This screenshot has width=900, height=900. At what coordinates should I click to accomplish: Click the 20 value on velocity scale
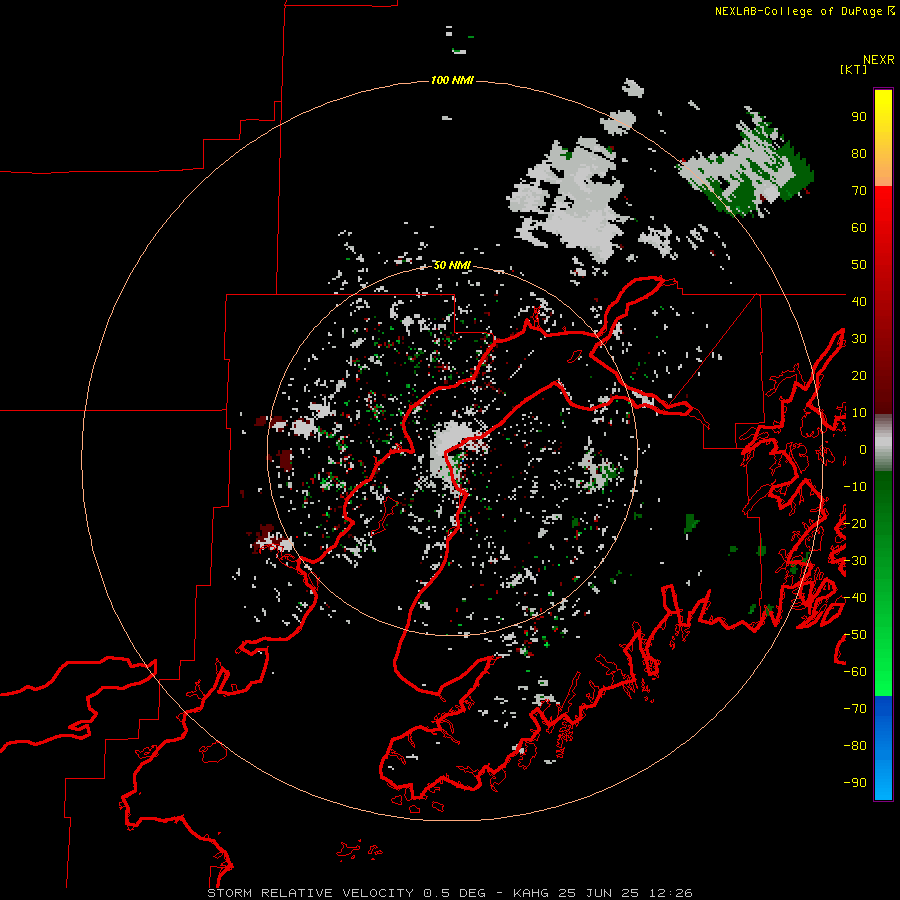click(x=859, y=375)
